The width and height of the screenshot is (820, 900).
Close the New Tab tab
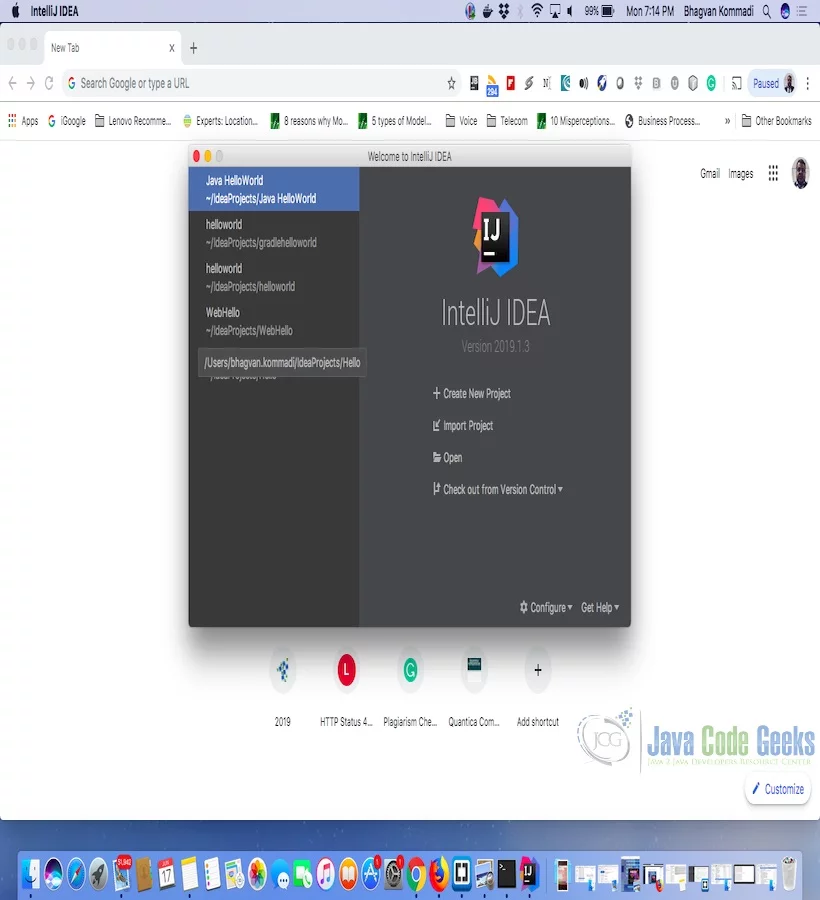(172, 48)
